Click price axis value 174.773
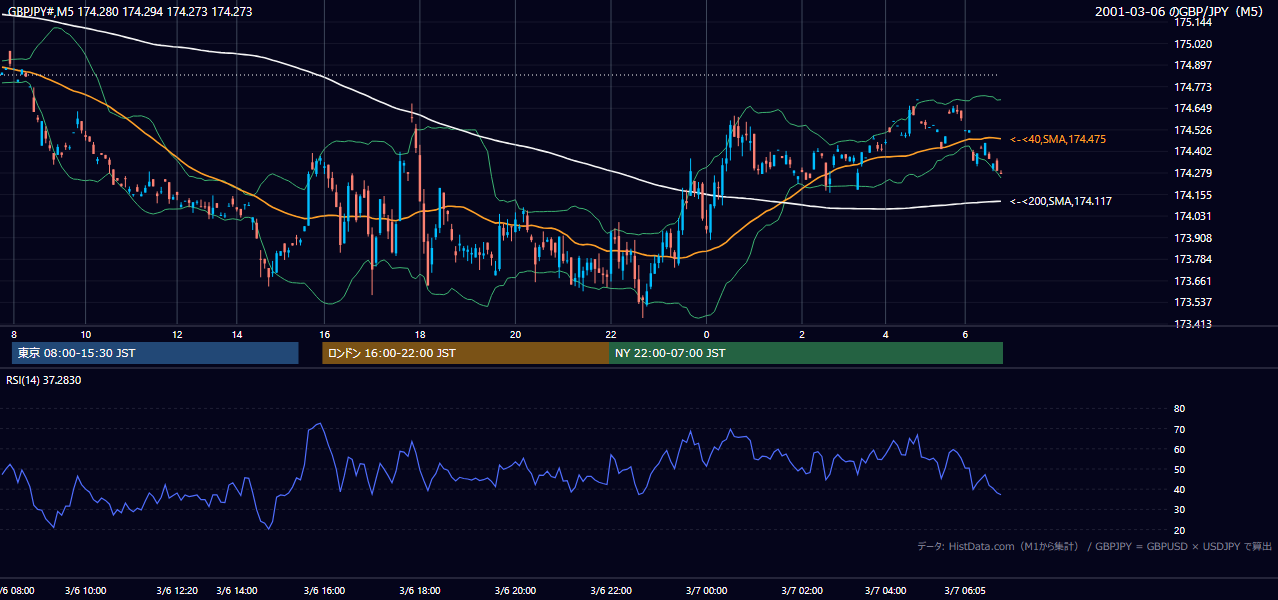 [1193, 87]
